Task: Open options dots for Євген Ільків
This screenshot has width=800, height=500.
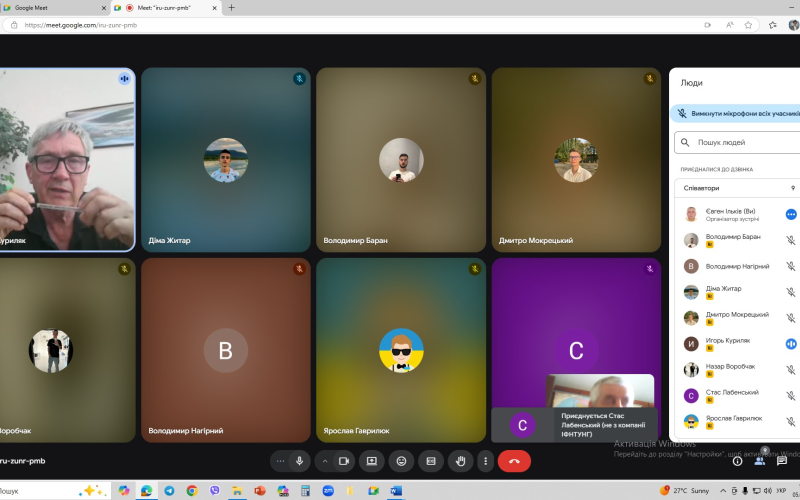Action: pyautogui.click(x=791, y=215)
